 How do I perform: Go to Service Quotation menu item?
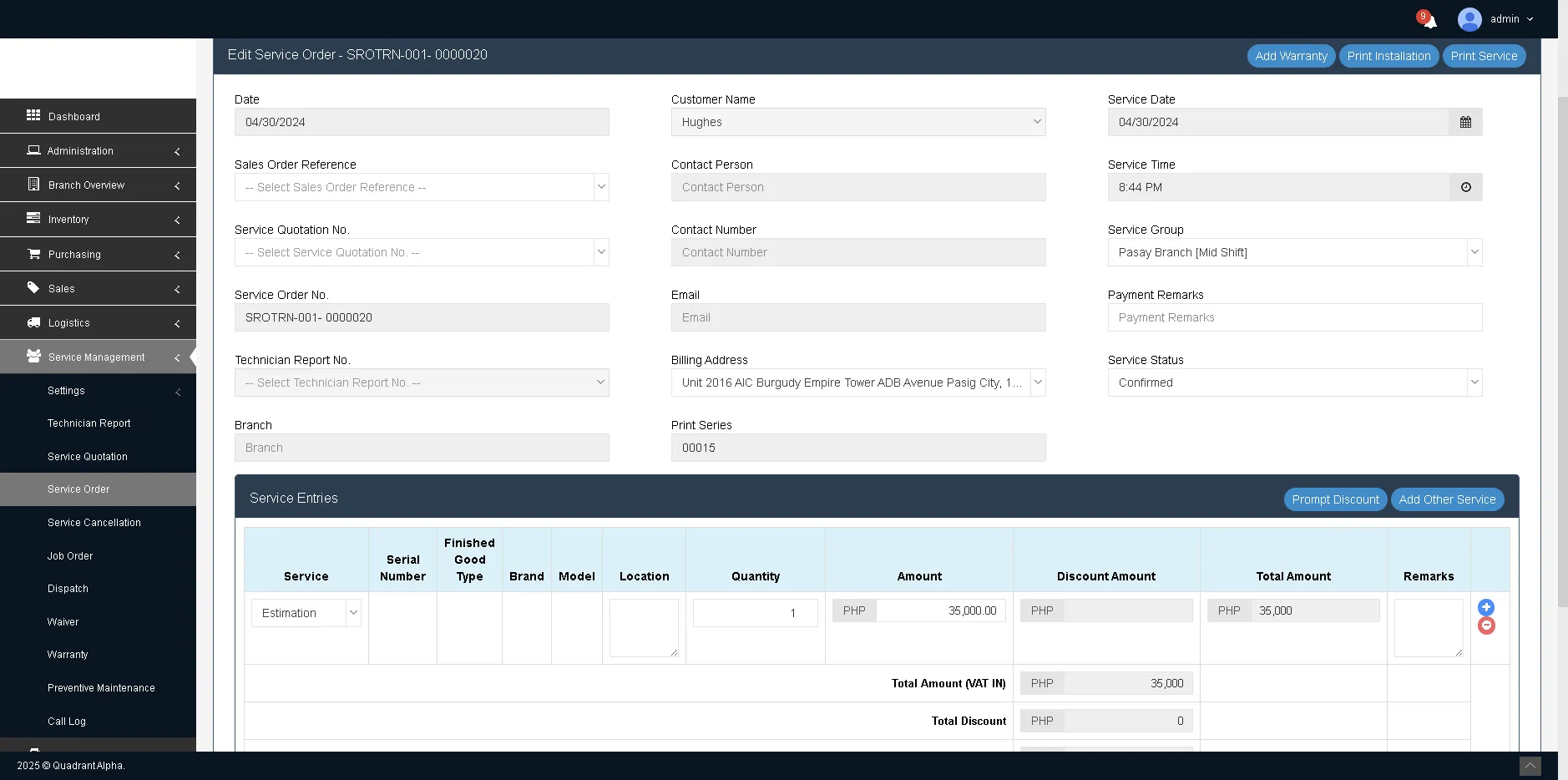point(88,457)
